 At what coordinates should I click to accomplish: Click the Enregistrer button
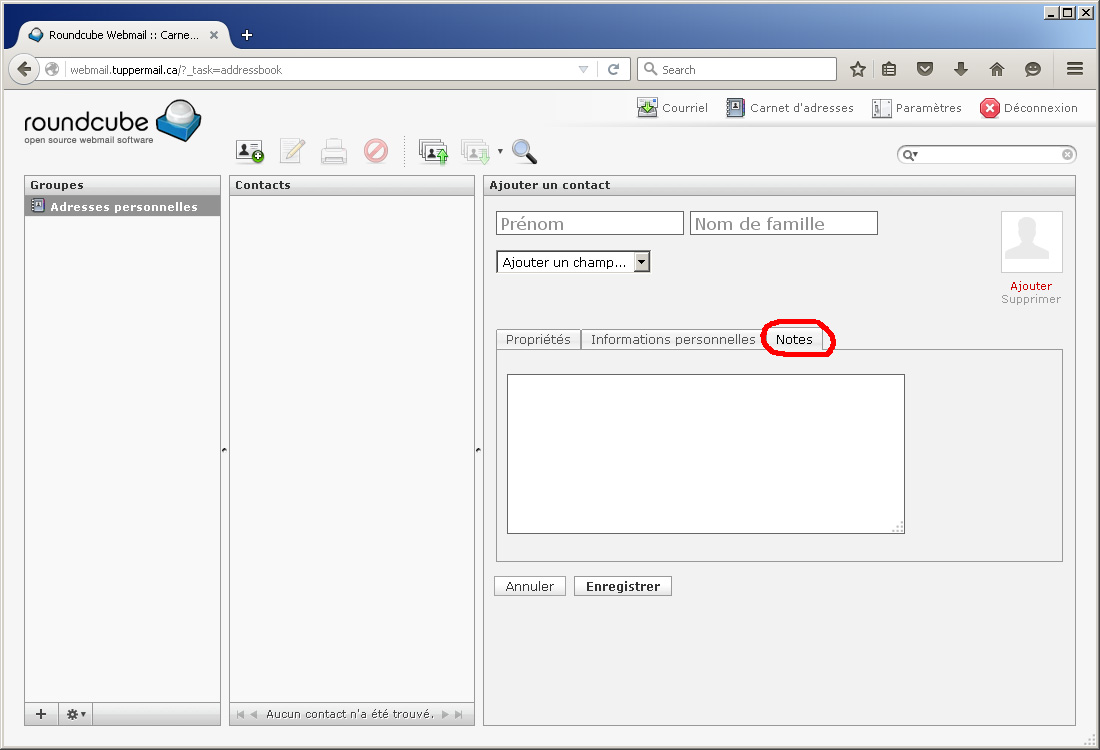point(622,586)
